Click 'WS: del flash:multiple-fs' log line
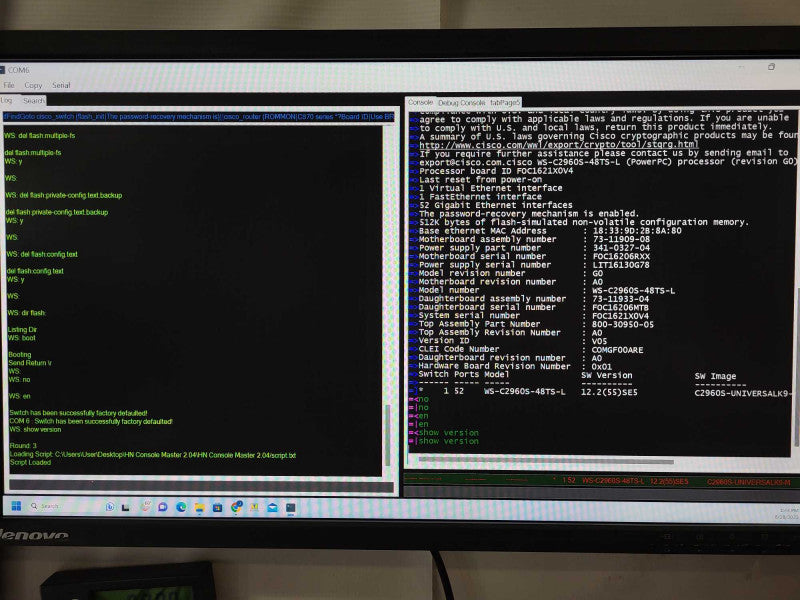 coord(40,136)
